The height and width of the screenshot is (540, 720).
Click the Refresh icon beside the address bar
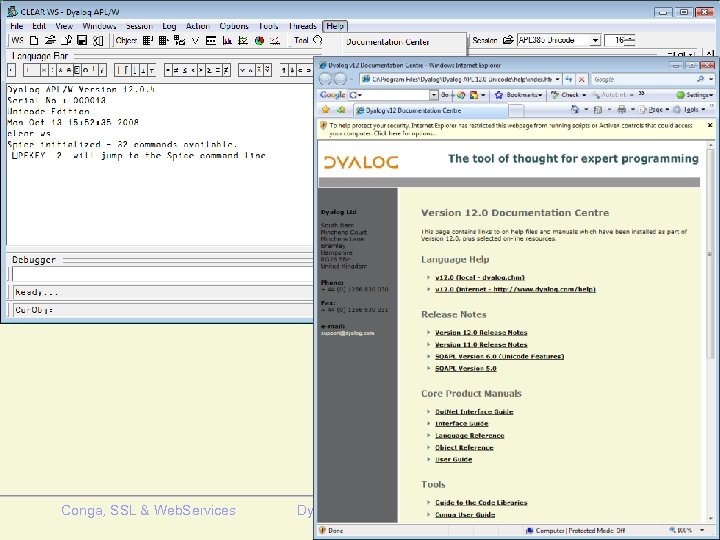568,79
